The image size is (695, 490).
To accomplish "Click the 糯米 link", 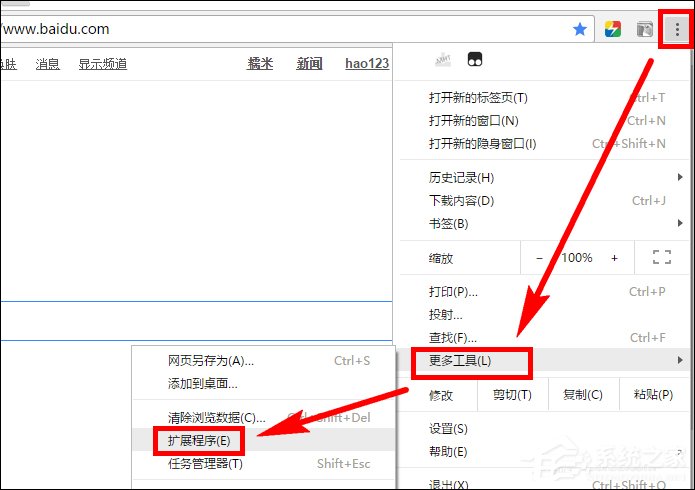I will pos(260,64).
